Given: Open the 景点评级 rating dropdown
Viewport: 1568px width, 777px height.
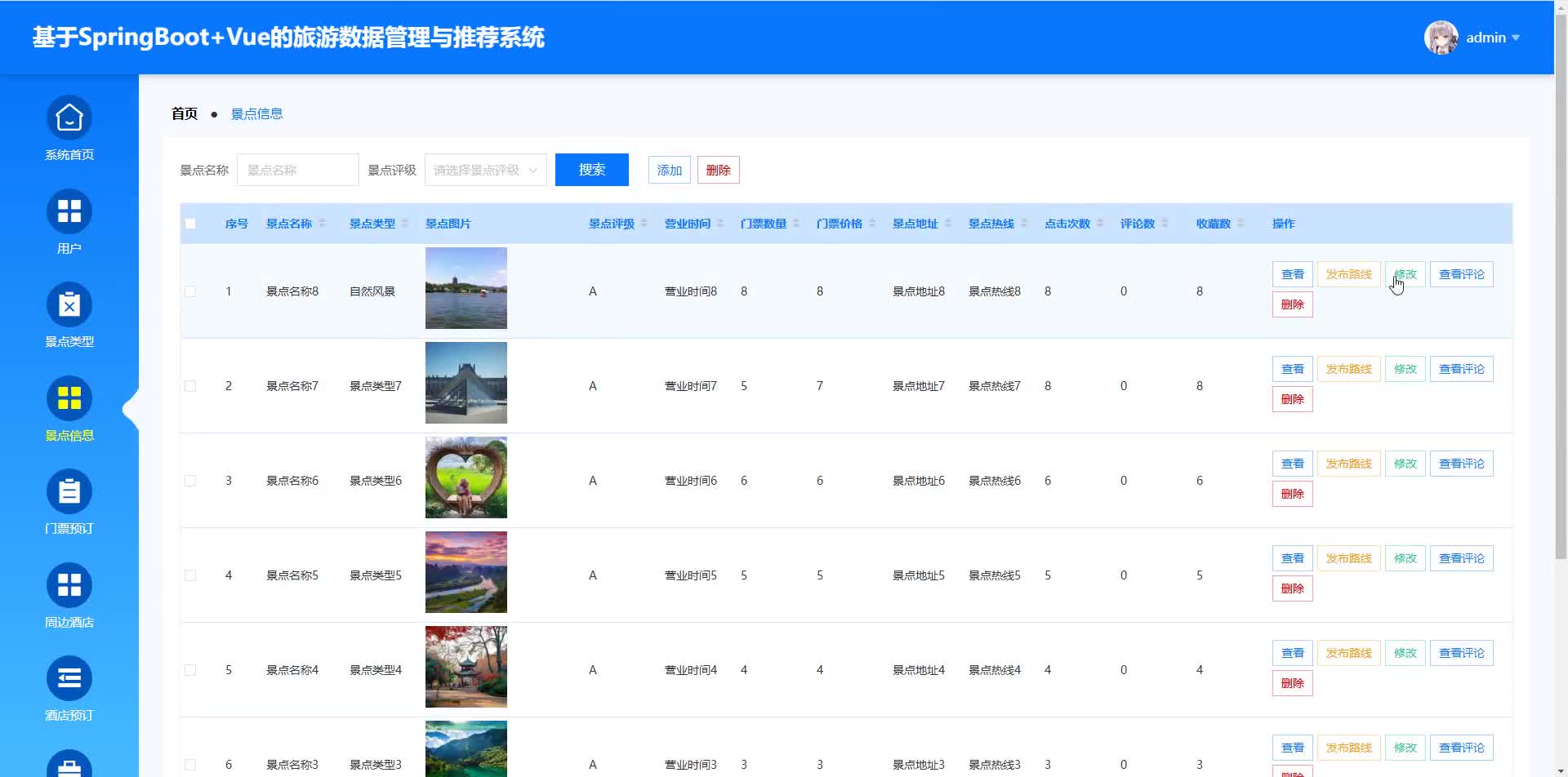Looking at the screenshot, I should [485, 170].
